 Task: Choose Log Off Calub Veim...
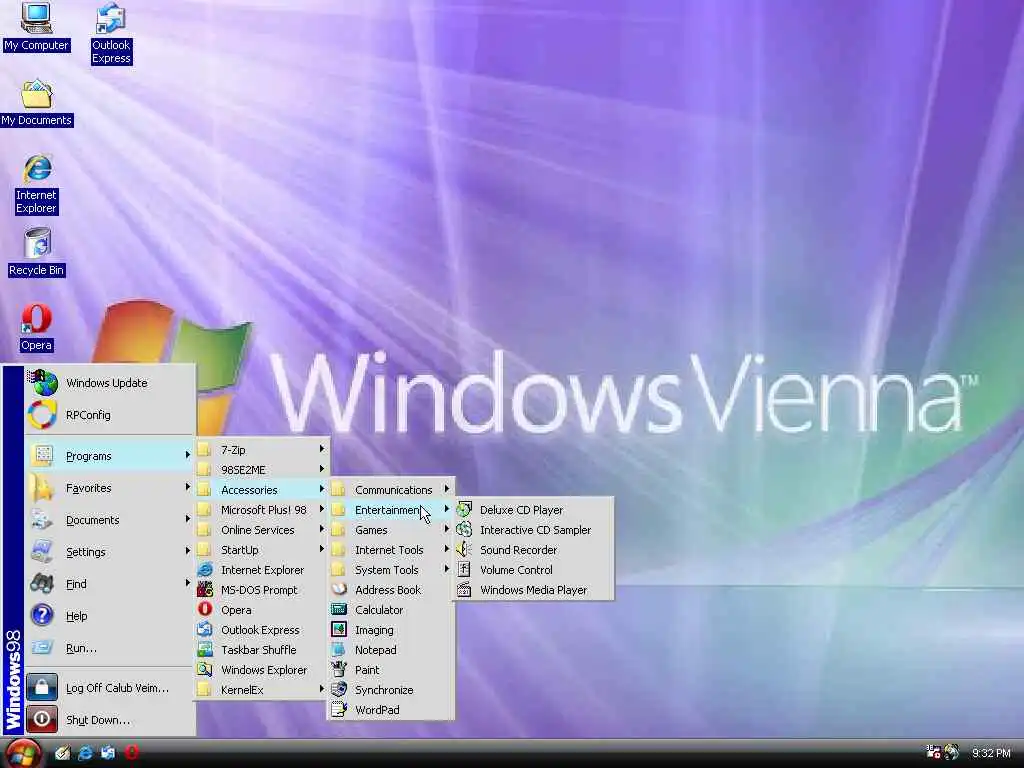[x=110, y=688]
